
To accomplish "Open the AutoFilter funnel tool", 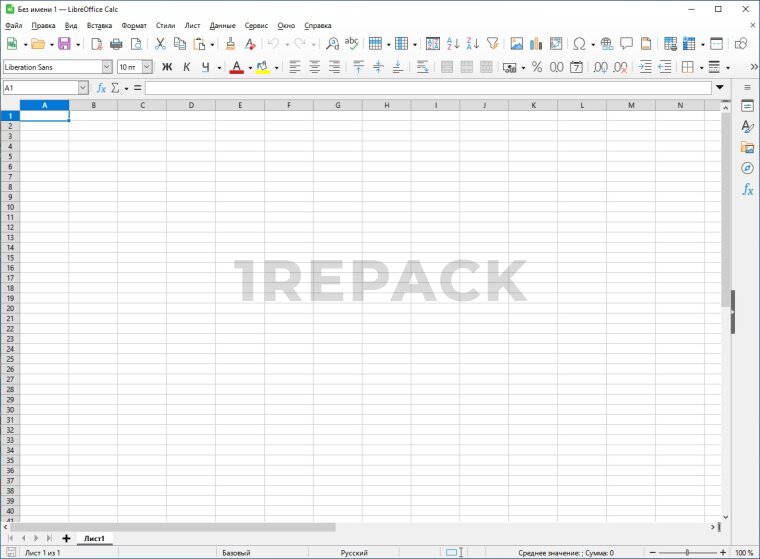I will (x=492, y=44).
